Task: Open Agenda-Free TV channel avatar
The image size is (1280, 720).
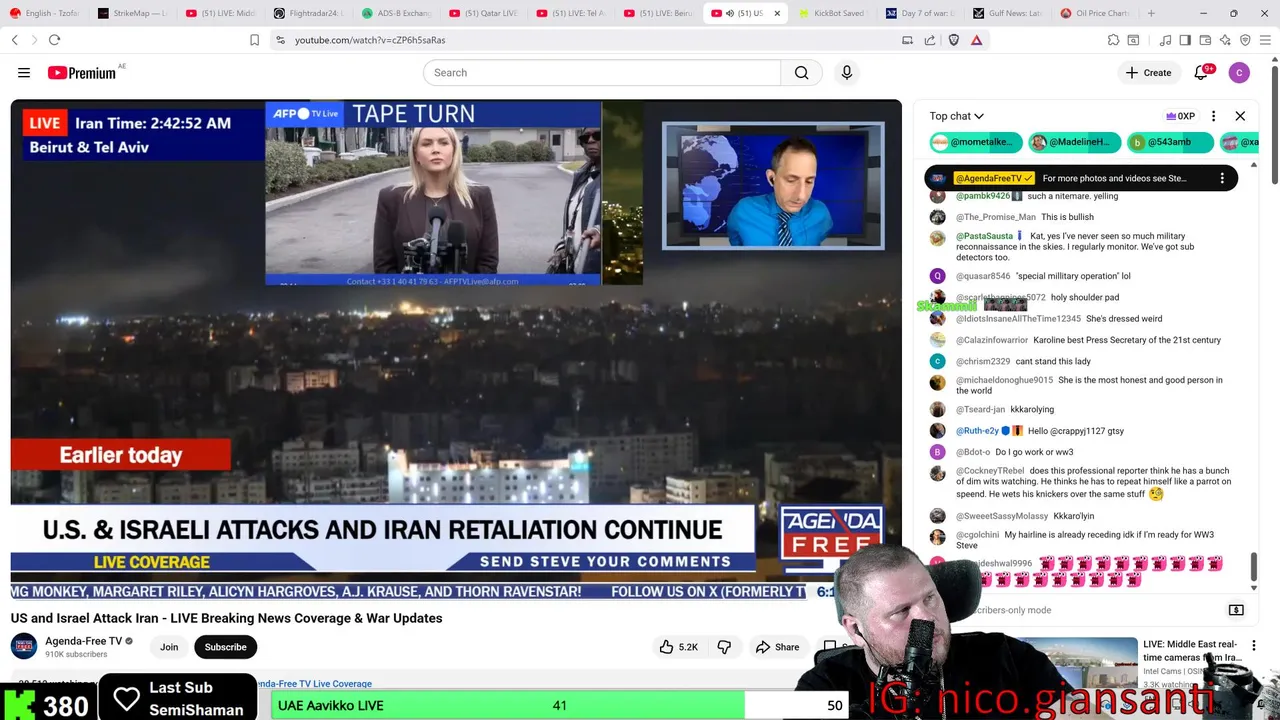Action: click(24, 646)
